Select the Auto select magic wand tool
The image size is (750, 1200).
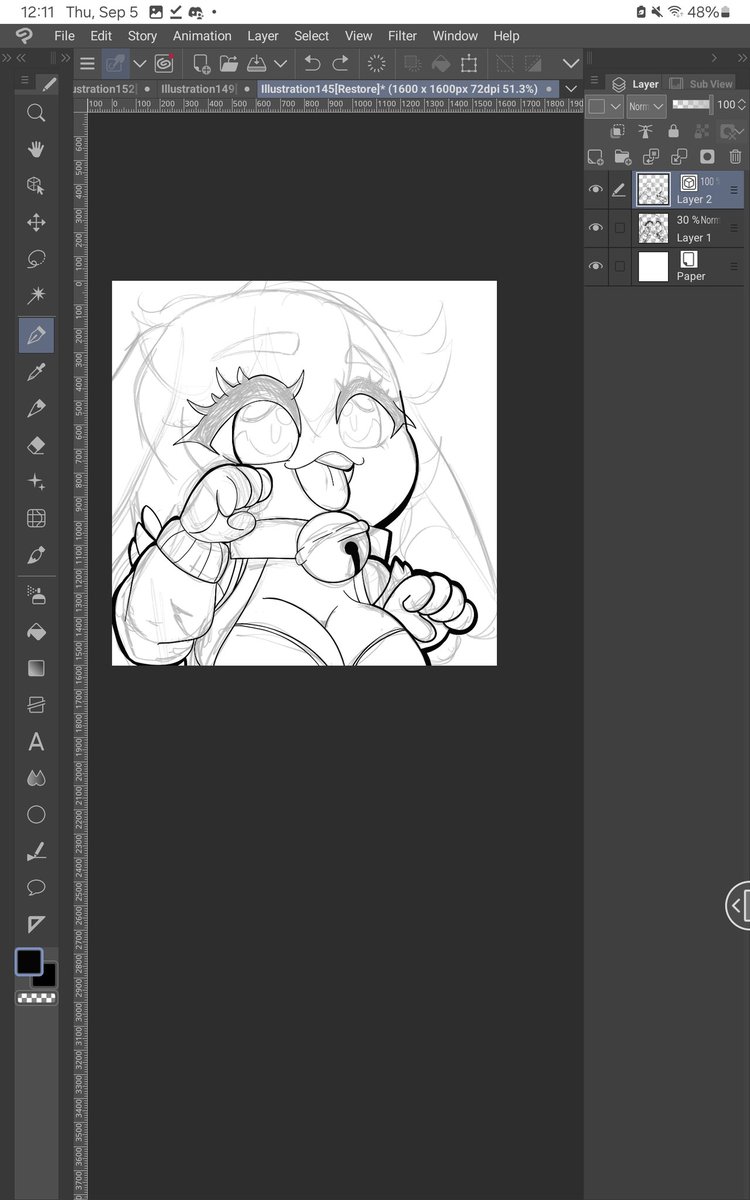pos(36,296)
